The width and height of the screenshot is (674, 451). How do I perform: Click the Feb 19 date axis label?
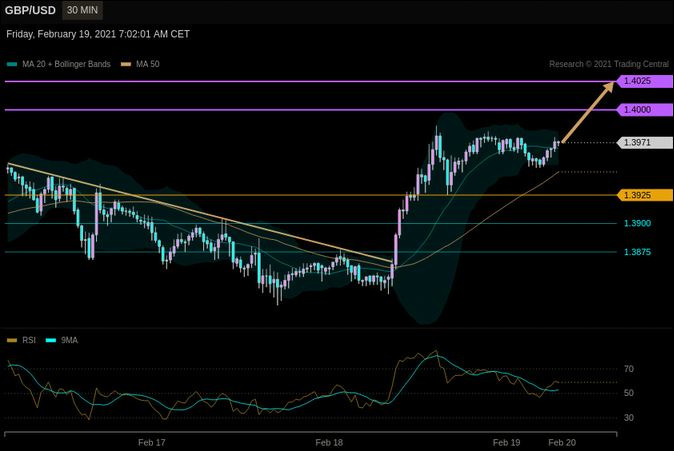(506, 442)
